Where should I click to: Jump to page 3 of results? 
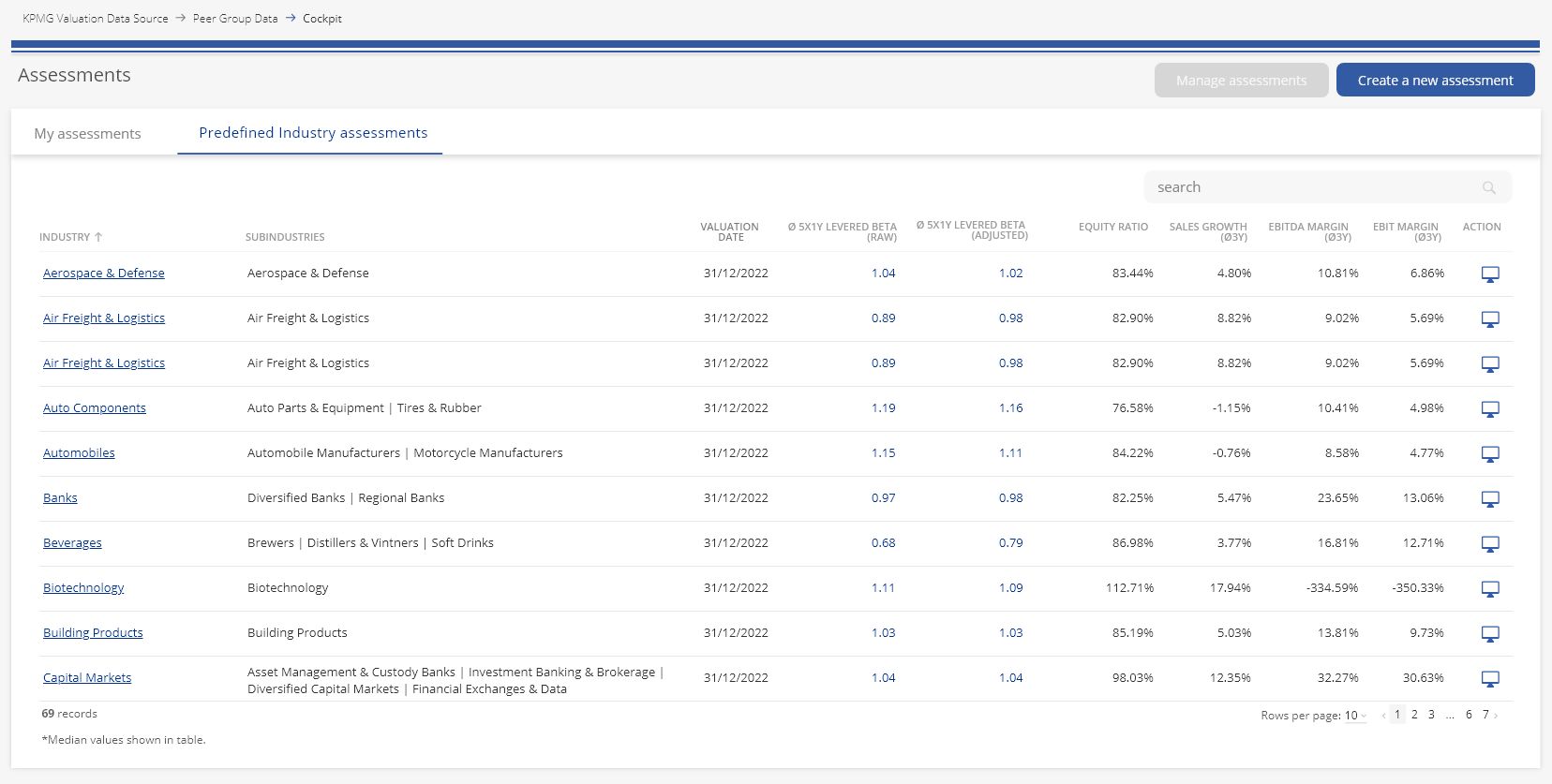[1431, 715]
